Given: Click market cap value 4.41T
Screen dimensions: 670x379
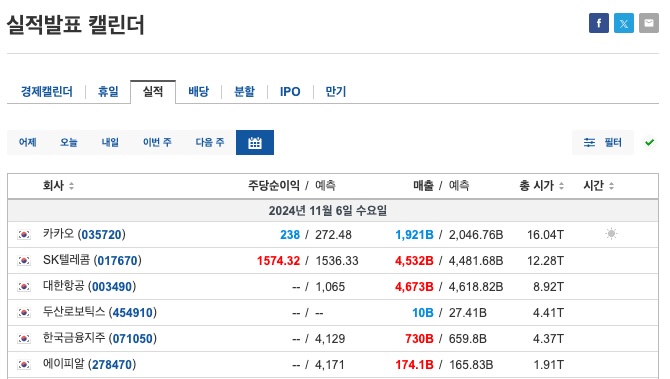Looking at the screenshot, I should [x=548, y=313].
